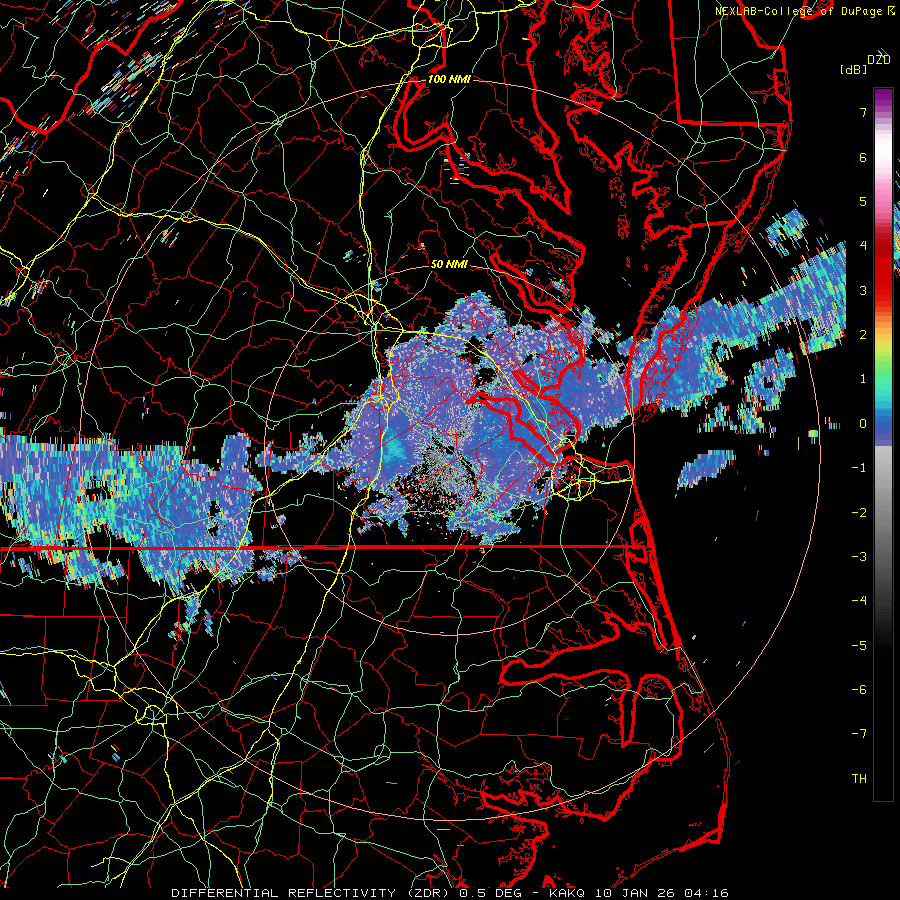Image resolution: width=900 pixels, height=900 pixels.
Task: Click the white-pink segment of the ZDR color bar
Action: (x=883, y=155)
